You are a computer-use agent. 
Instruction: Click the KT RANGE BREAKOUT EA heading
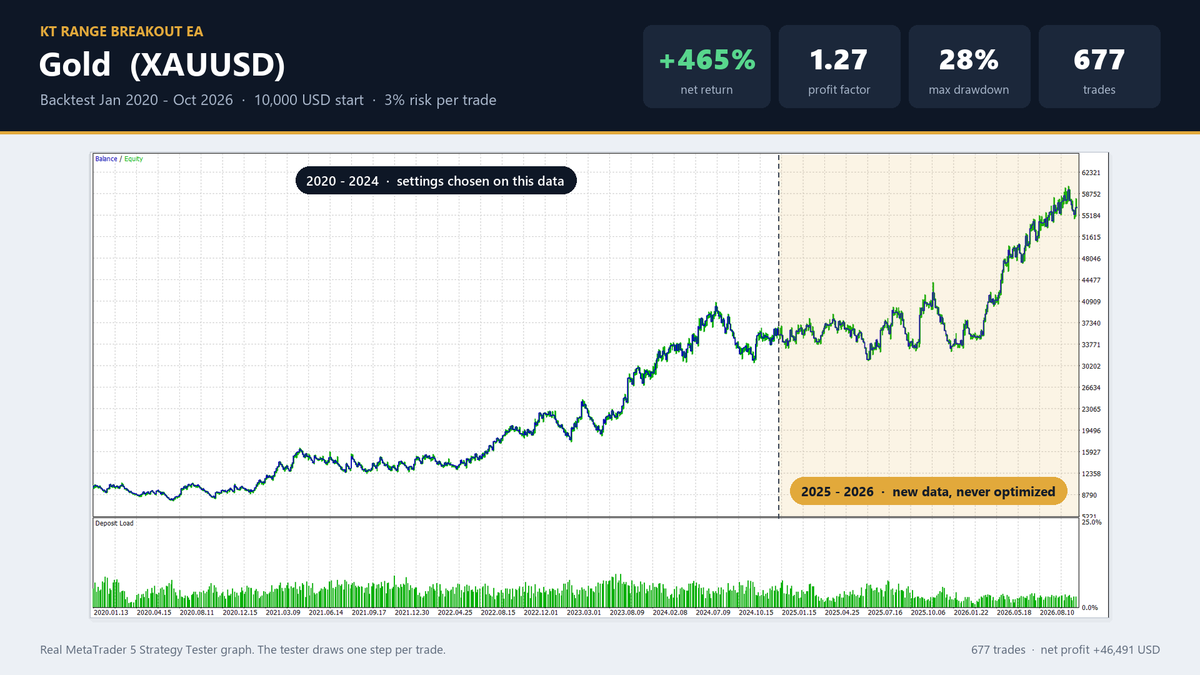[x=121, y=33]
